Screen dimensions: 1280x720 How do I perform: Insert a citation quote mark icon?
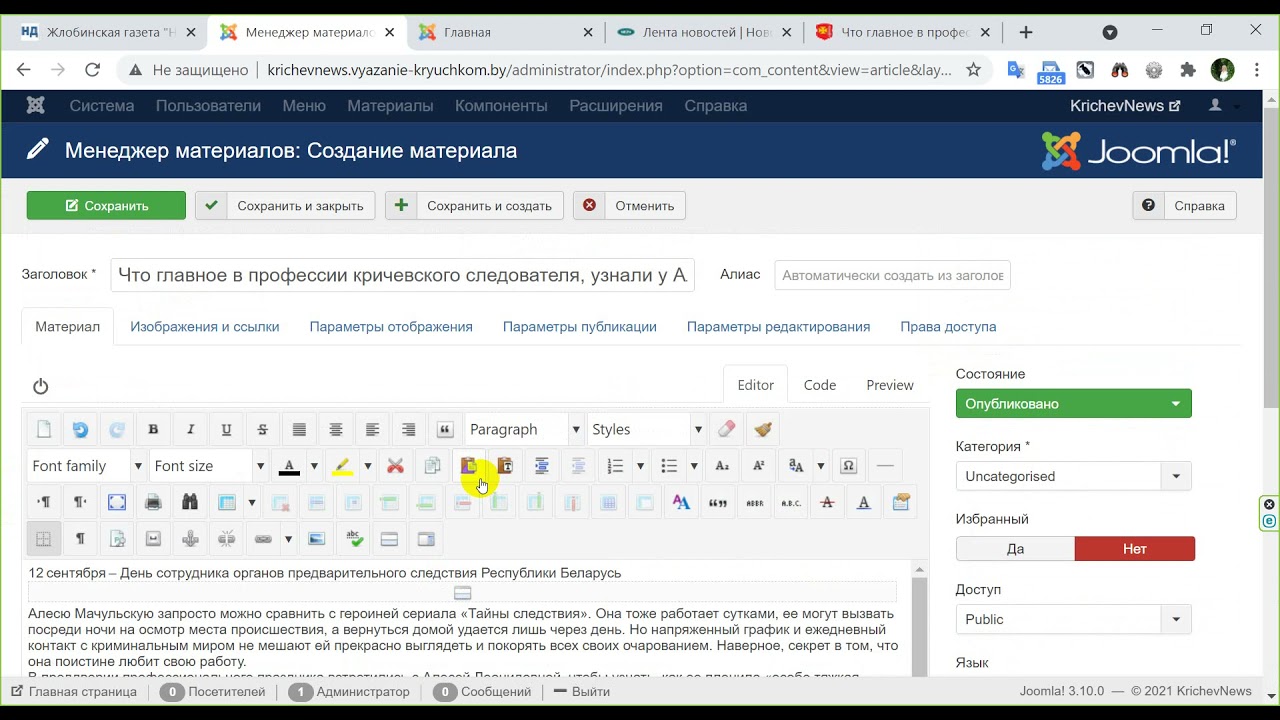(718, 502)
